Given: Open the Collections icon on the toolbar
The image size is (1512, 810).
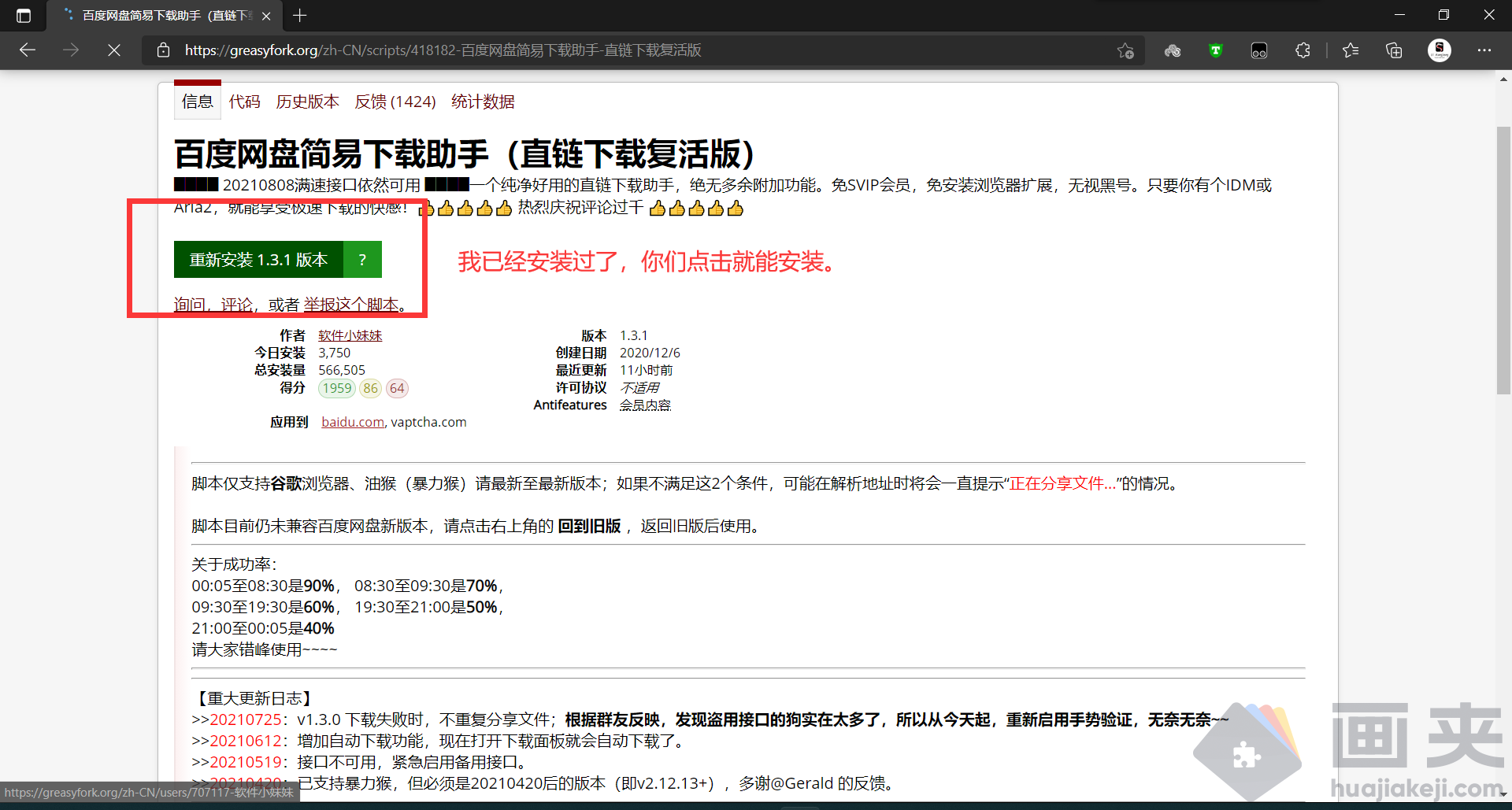Looking at the screenshot, I should (1395, 50).
